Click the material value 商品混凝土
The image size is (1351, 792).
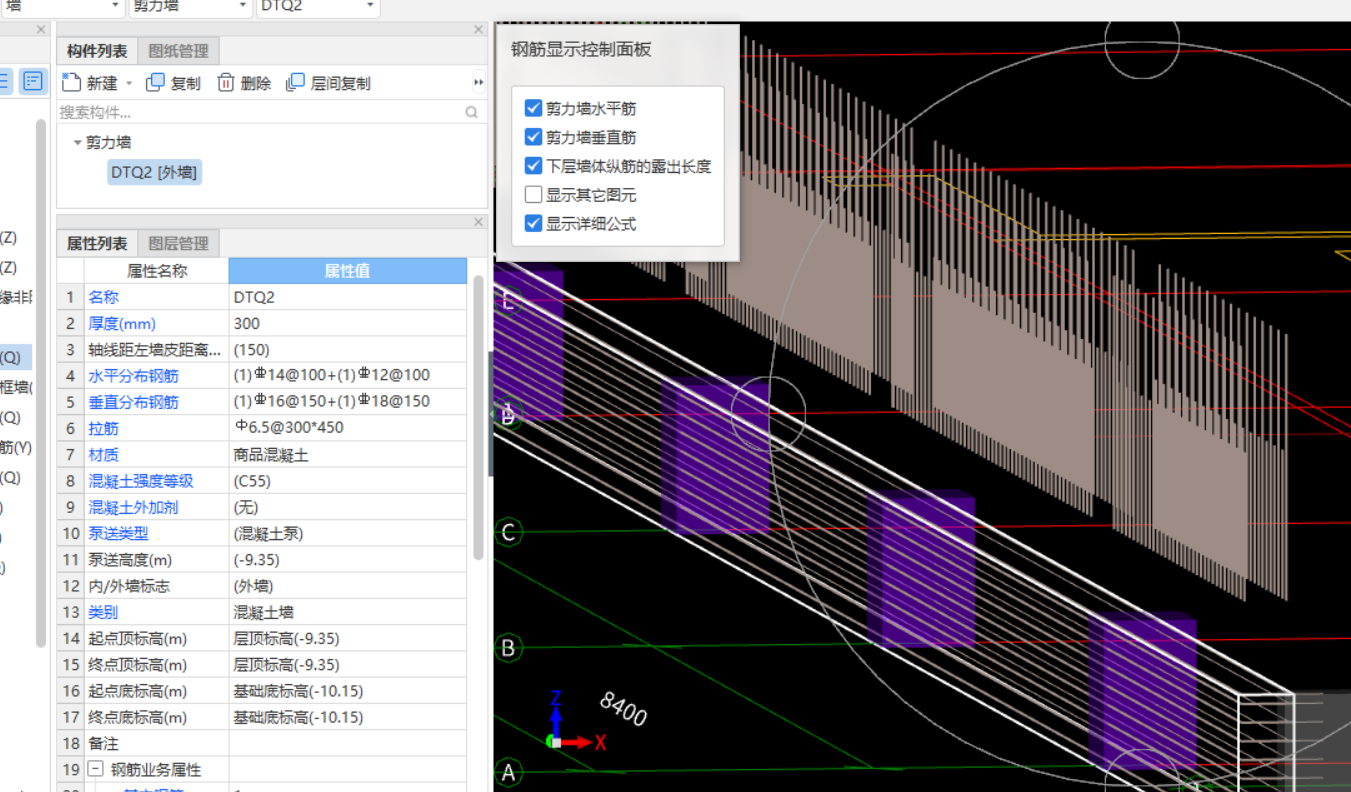(348, 455)
